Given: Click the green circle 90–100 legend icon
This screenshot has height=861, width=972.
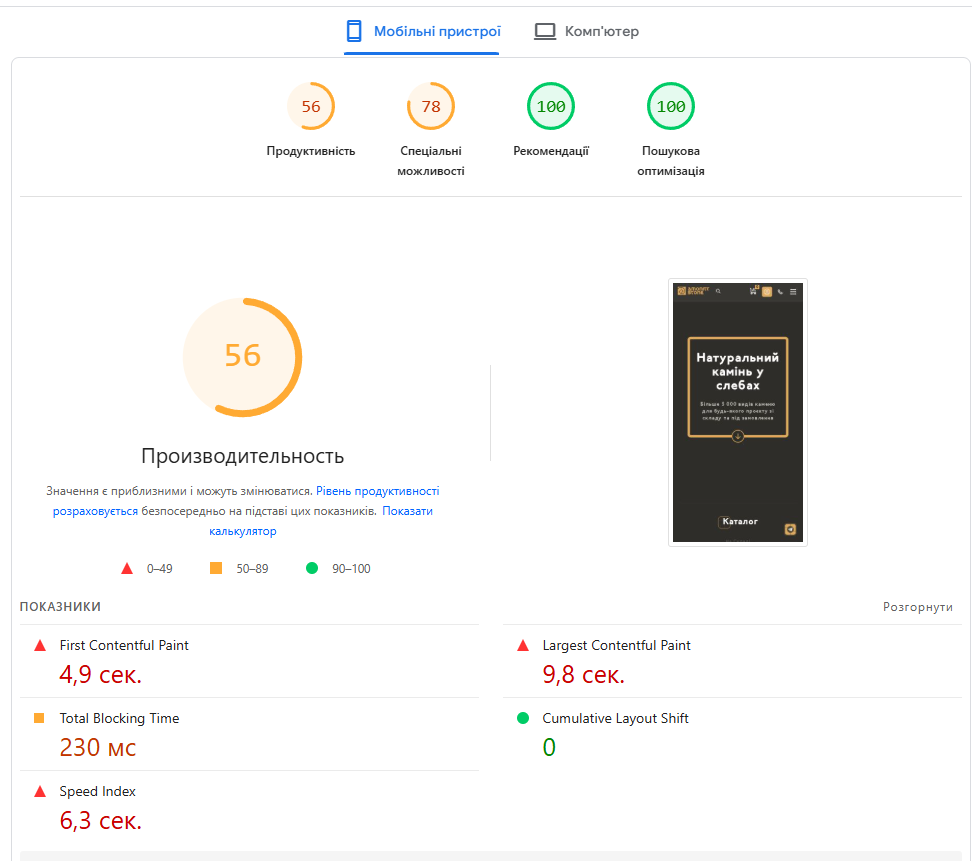Looking at the screenshot, I should pyautogui.click(x=312, y=568).
